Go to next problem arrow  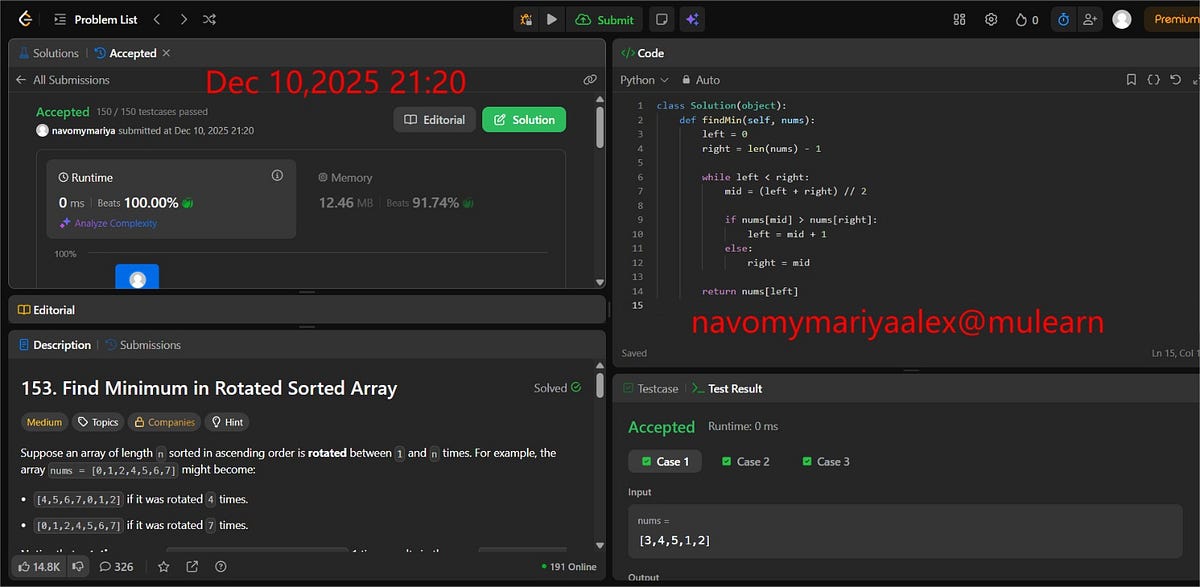tap(183, 19)
